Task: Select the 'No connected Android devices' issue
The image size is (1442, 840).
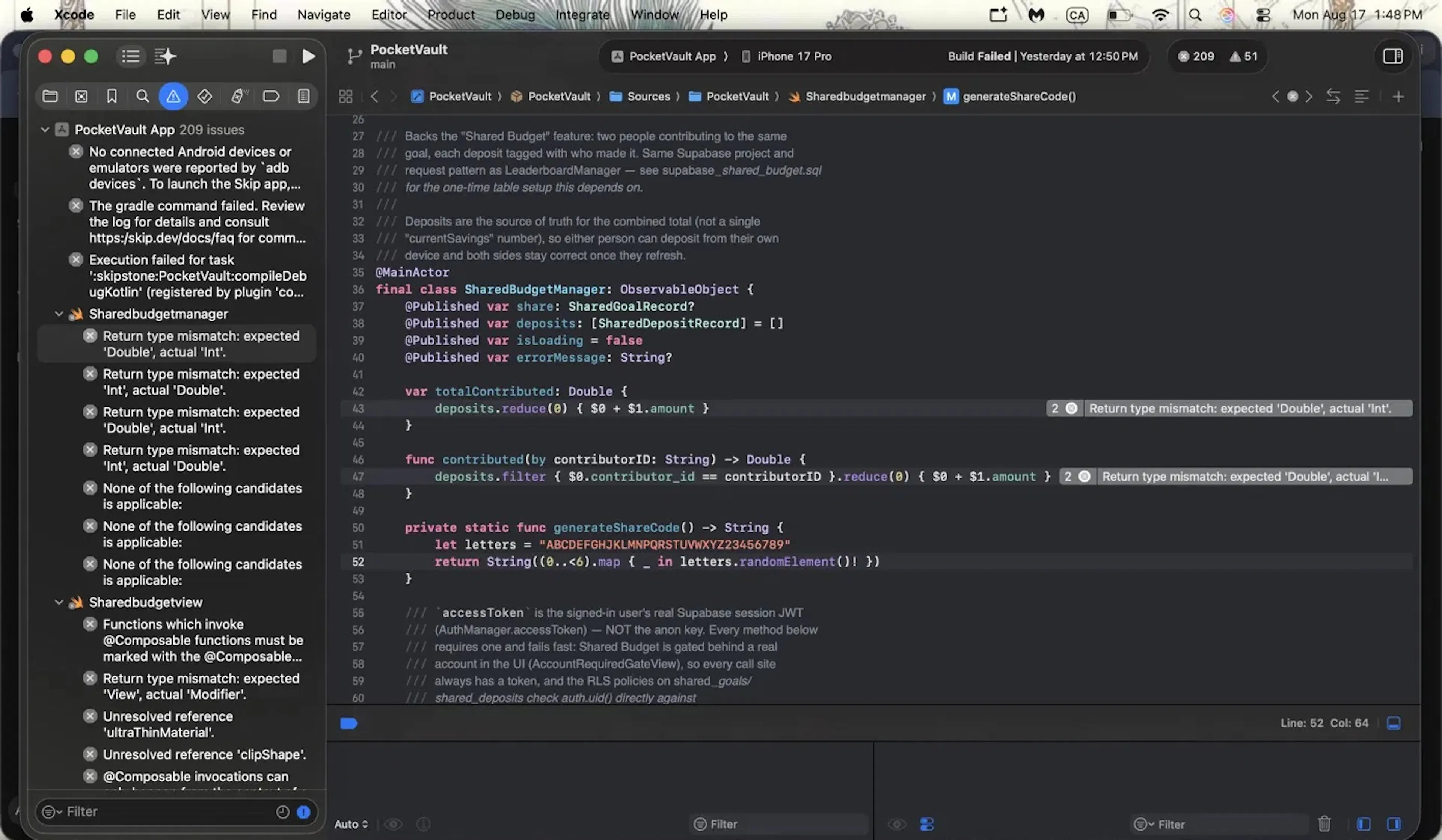Action: [x=188, y=167]
